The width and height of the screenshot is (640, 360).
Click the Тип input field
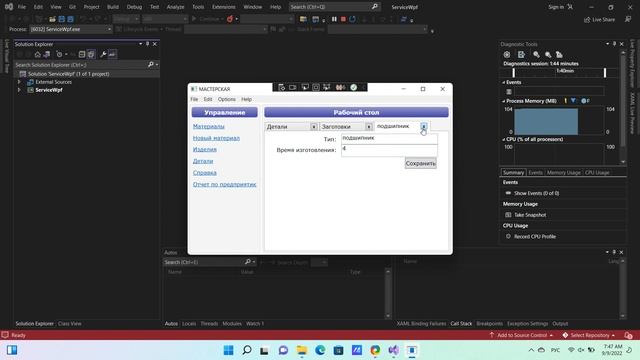(x=389, y=139)
